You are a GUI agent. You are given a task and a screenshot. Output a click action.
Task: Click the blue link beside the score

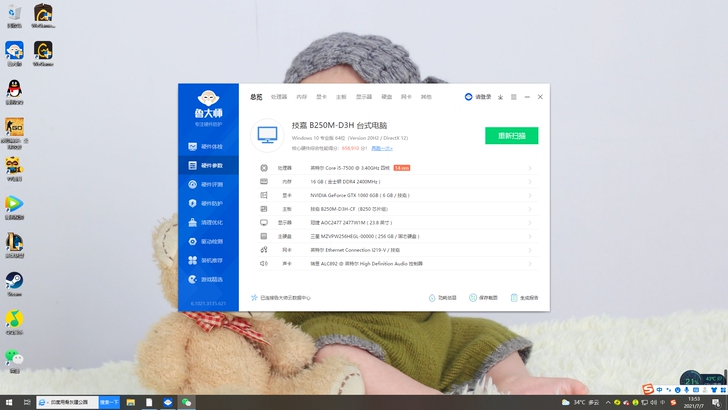[382, 149]
